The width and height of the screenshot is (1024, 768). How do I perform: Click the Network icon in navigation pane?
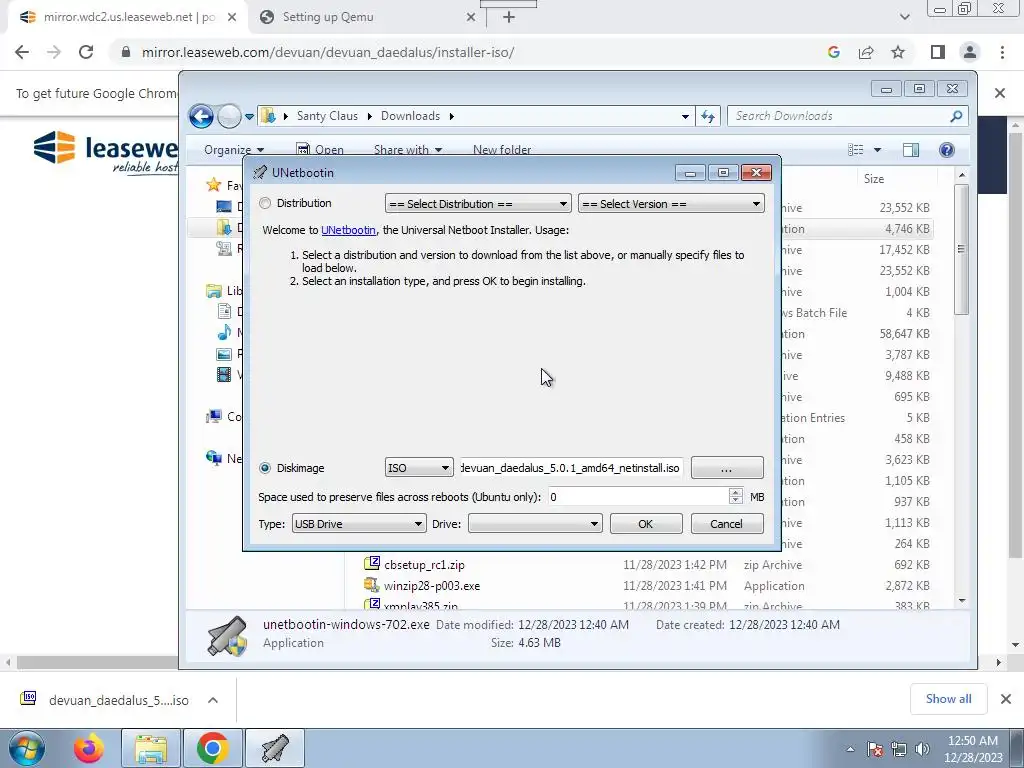pos(214,458)
